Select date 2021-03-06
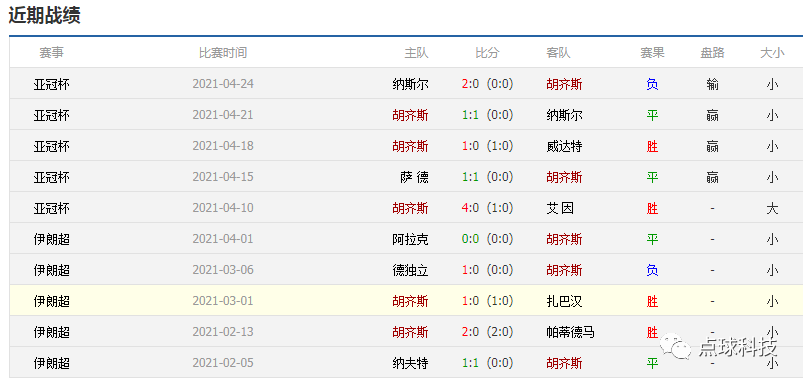Screen dimensions: 803x382 coord(223,270)
